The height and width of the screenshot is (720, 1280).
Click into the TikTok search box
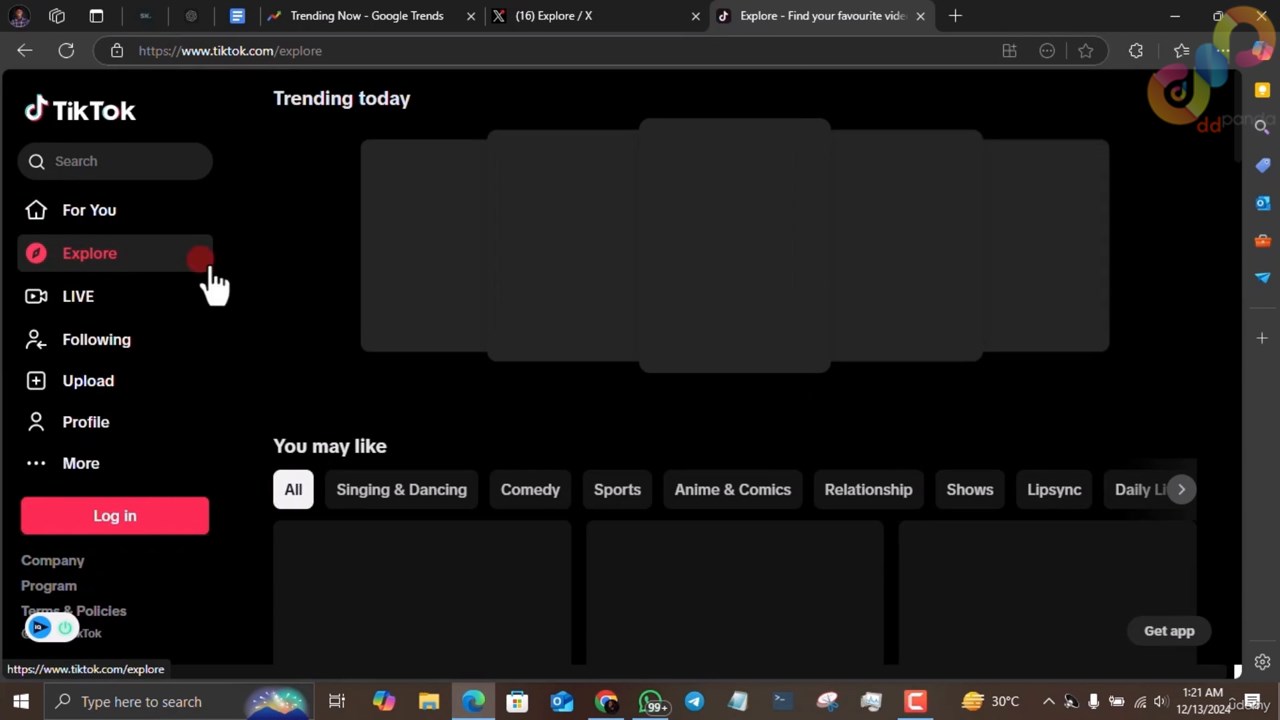point(115,161)
